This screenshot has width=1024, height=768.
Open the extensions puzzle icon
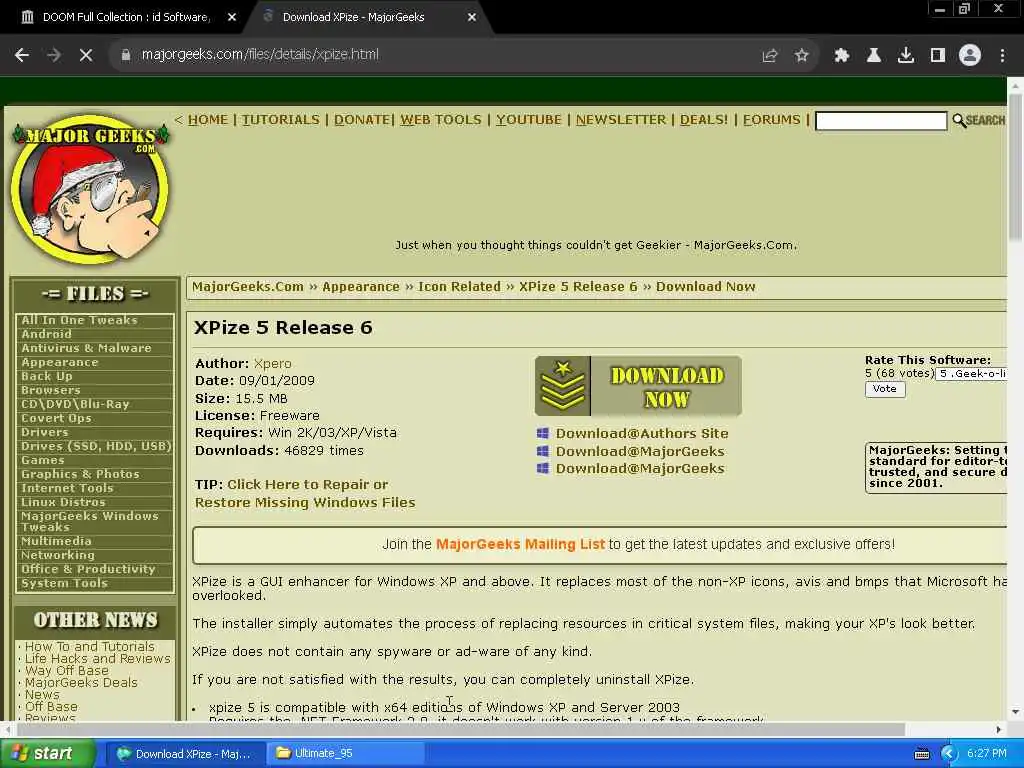click(842, 56)
